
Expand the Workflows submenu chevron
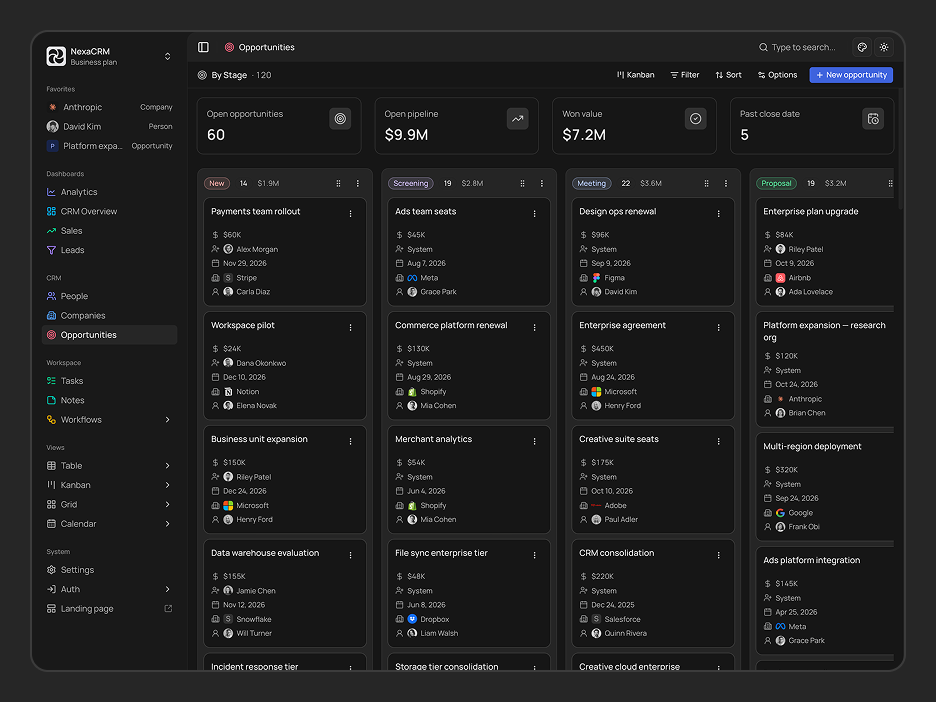(168, 420)
